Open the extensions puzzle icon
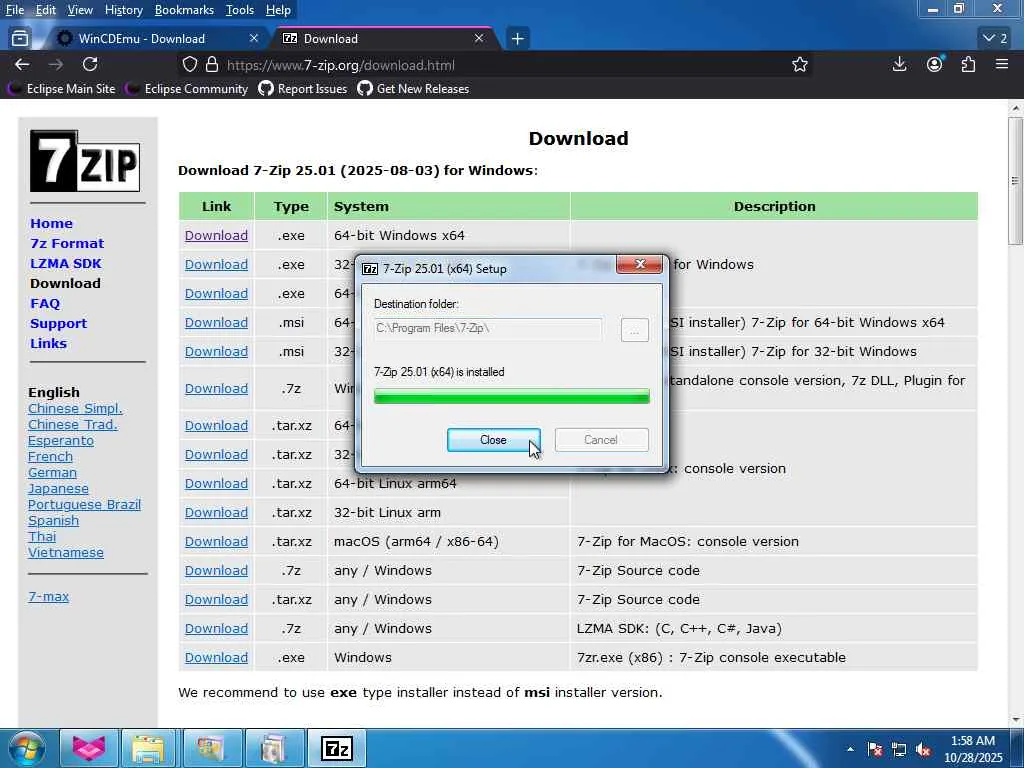Viewport: 1024px width, 768px height. point(968,64)
